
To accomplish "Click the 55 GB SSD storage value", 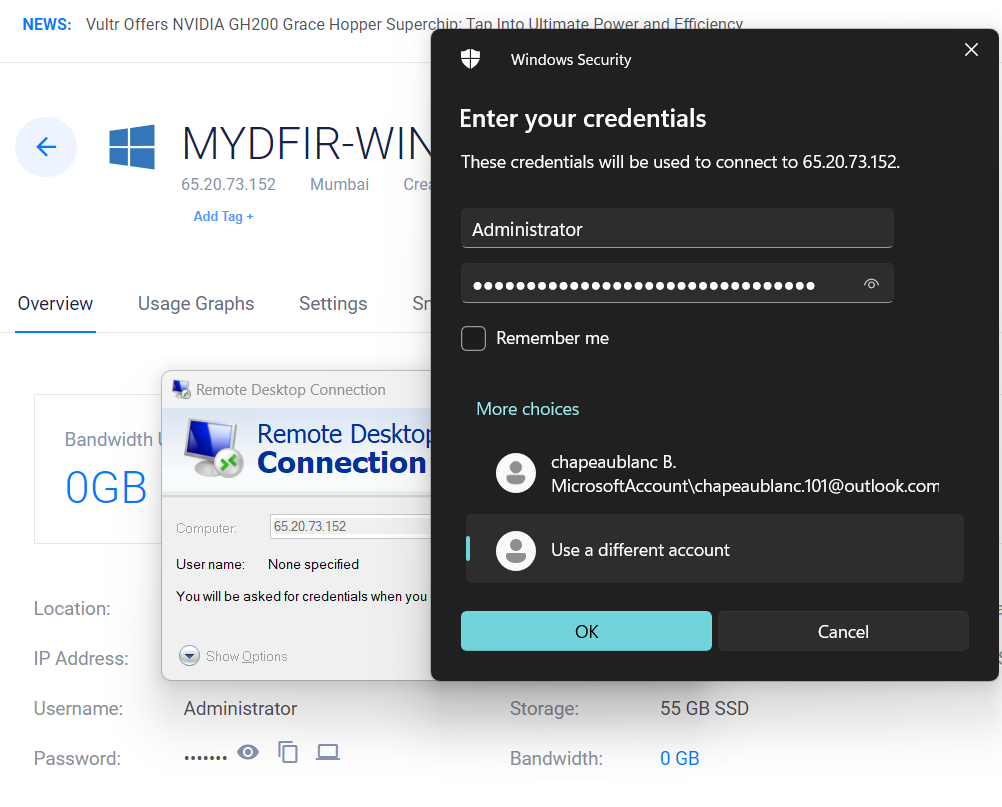I will [x=704, y=709].
